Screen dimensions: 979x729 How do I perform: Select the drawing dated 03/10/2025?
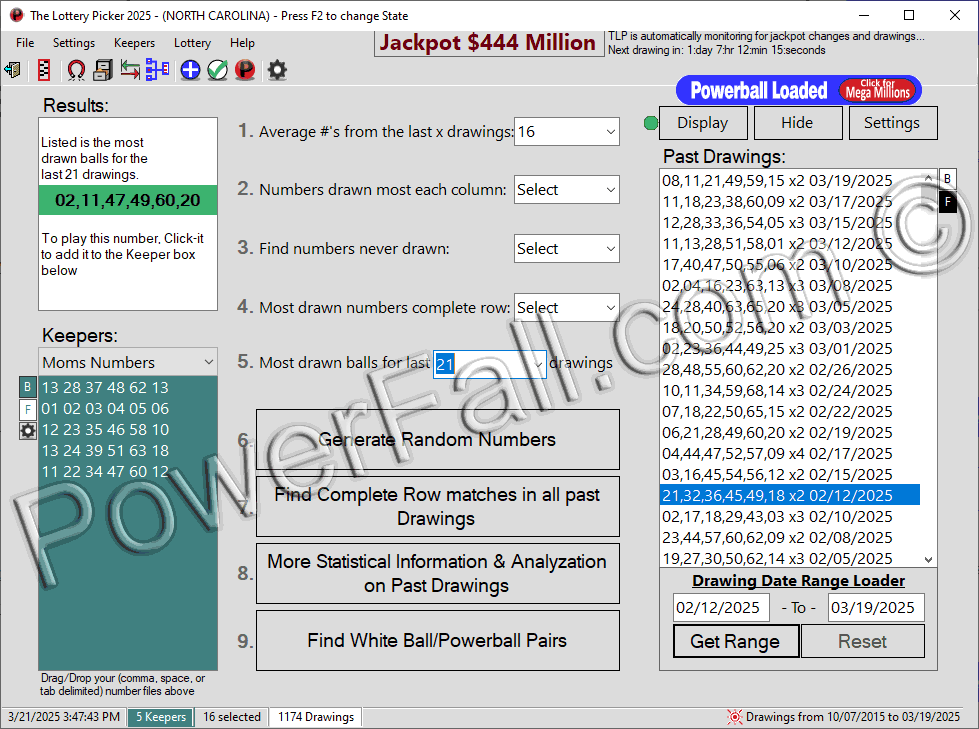tap(790, 265)
